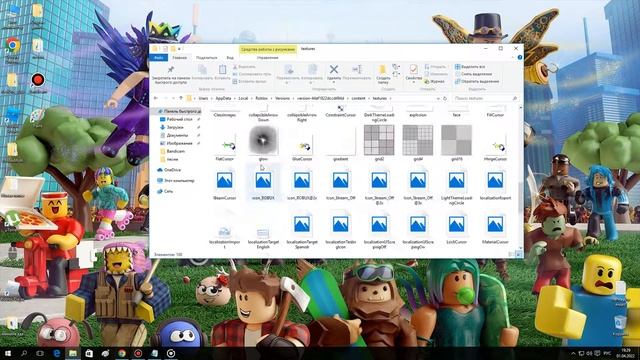The width and height of the screenshot is (640, 360).
Task: Click the content segment in address path
Action: coord(358,98)
